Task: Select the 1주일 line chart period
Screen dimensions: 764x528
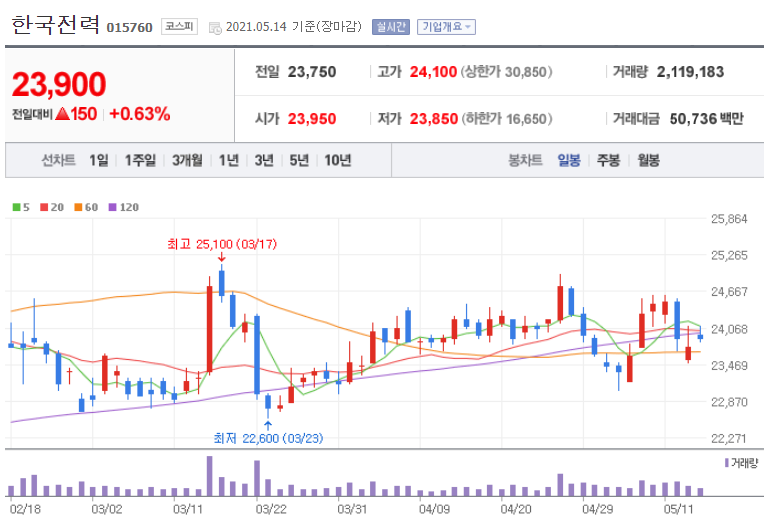Action: pos(140,160)
